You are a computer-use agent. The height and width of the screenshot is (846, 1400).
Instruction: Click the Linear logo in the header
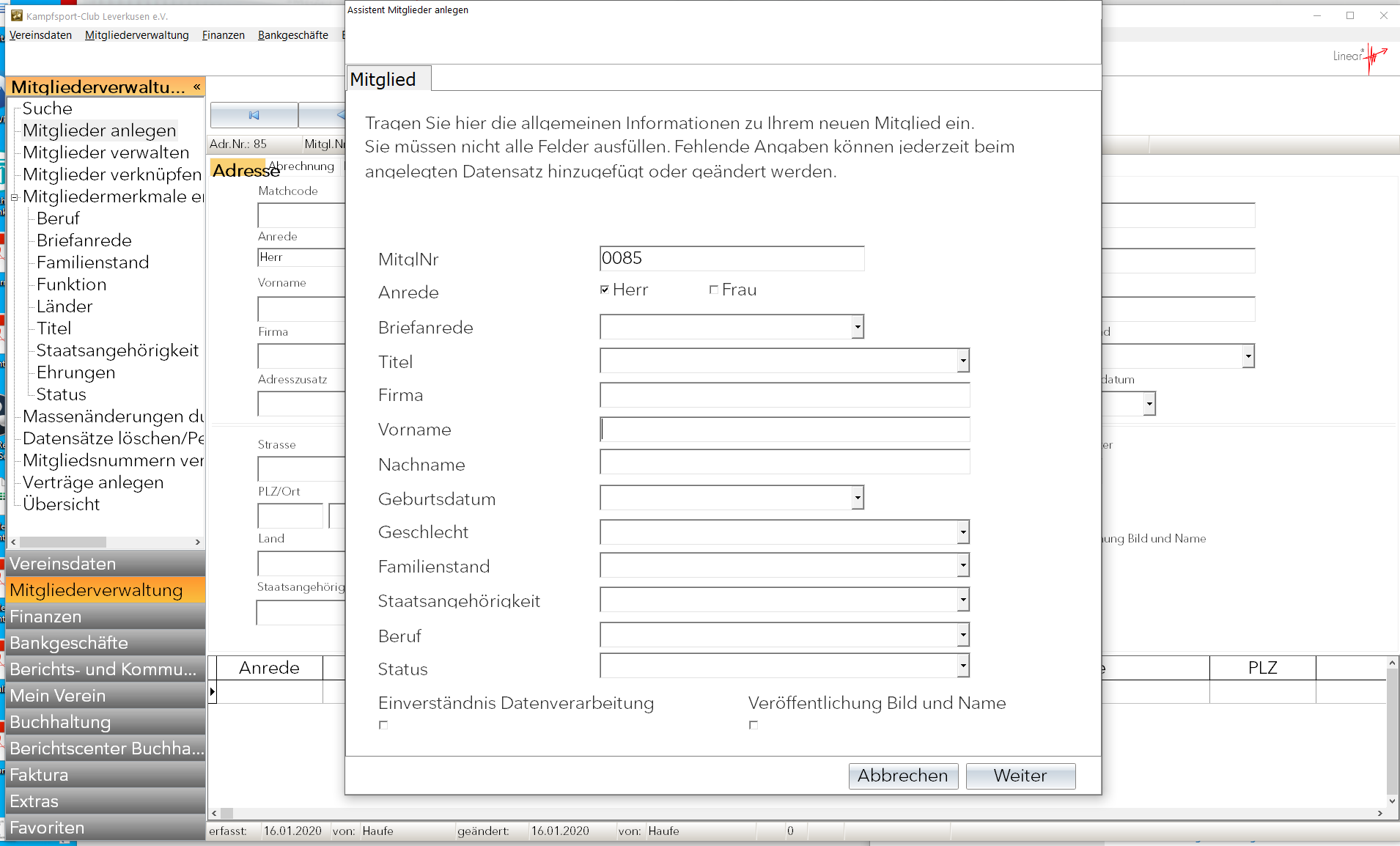[x=1360, y=56]
